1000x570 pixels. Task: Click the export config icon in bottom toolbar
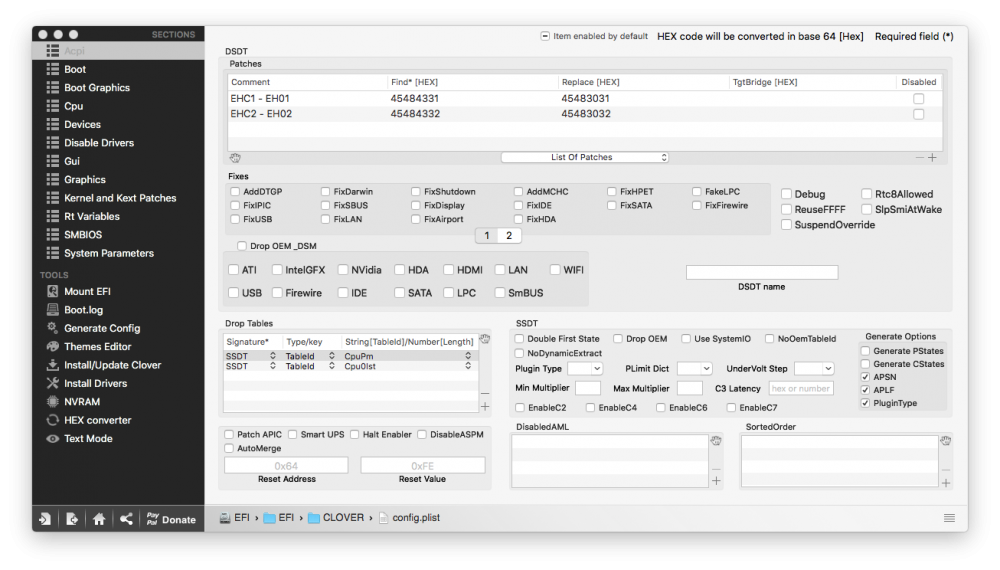(x=72, y=519)
